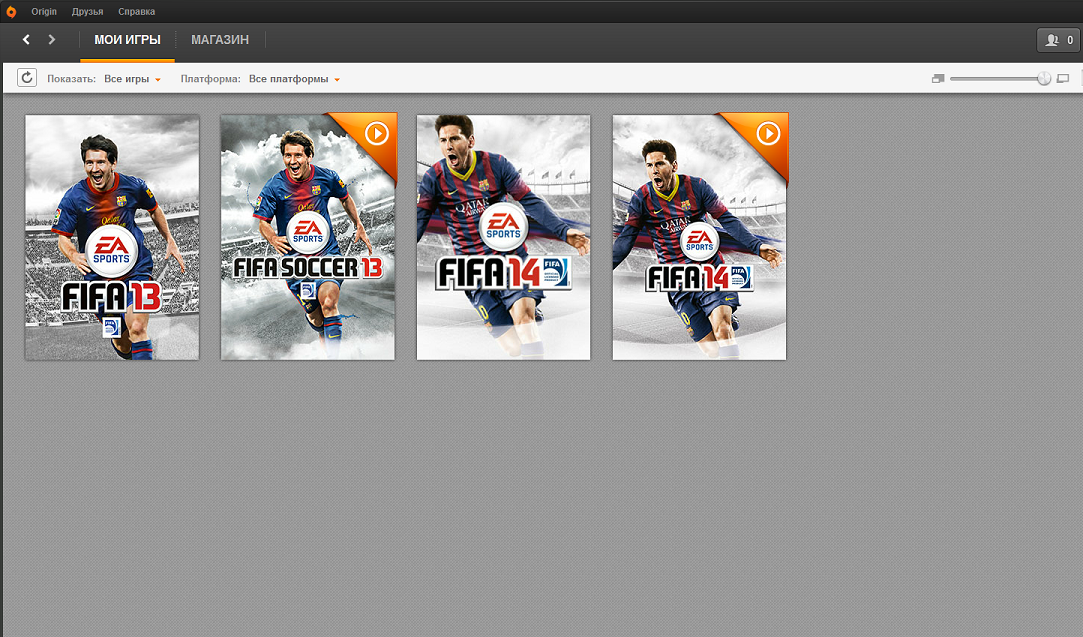Image resolution: width=1083 pixels, height=637 pixels.
Task: Click the large tiles size icon
Action: click(1063, 79)
